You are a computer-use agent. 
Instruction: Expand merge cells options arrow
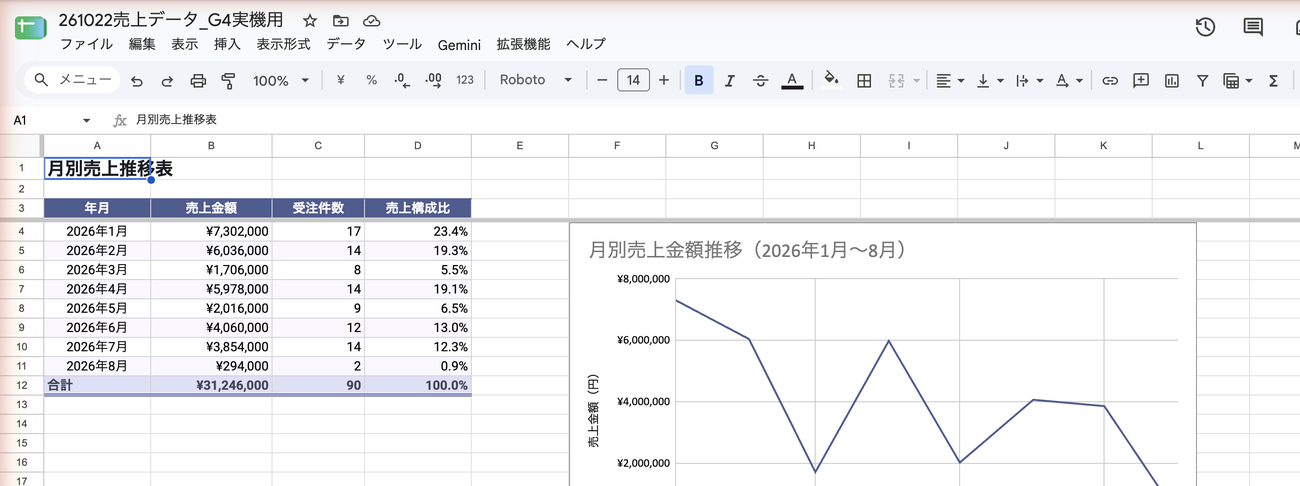pos(916,80)
